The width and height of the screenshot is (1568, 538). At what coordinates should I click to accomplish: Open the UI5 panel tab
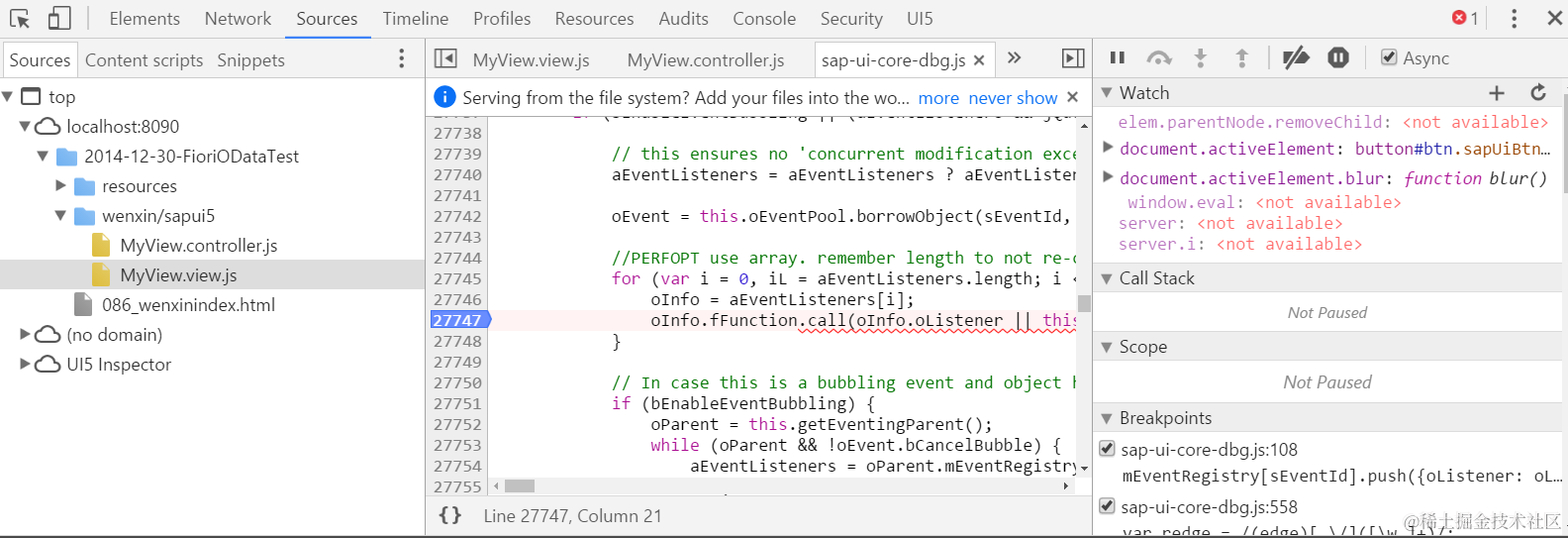[920, 19]
